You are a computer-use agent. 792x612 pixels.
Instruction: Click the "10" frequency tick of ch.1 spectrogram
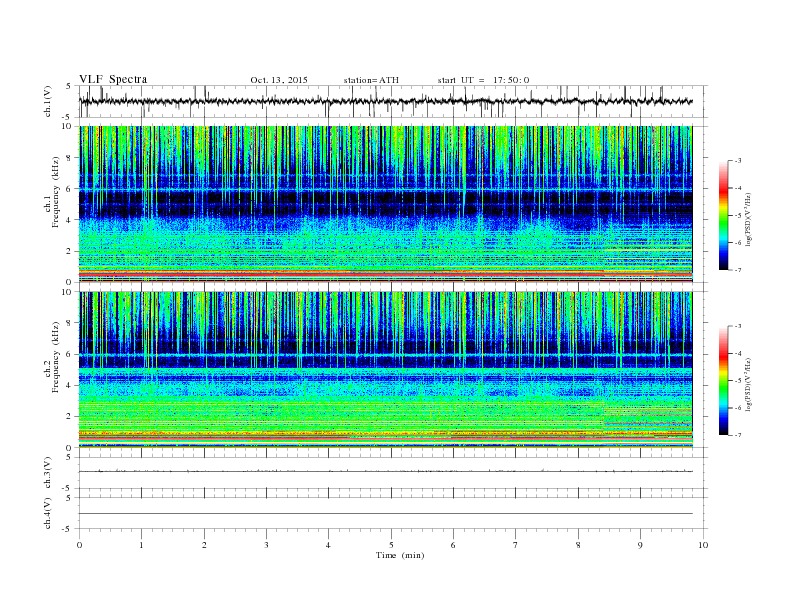67,126
